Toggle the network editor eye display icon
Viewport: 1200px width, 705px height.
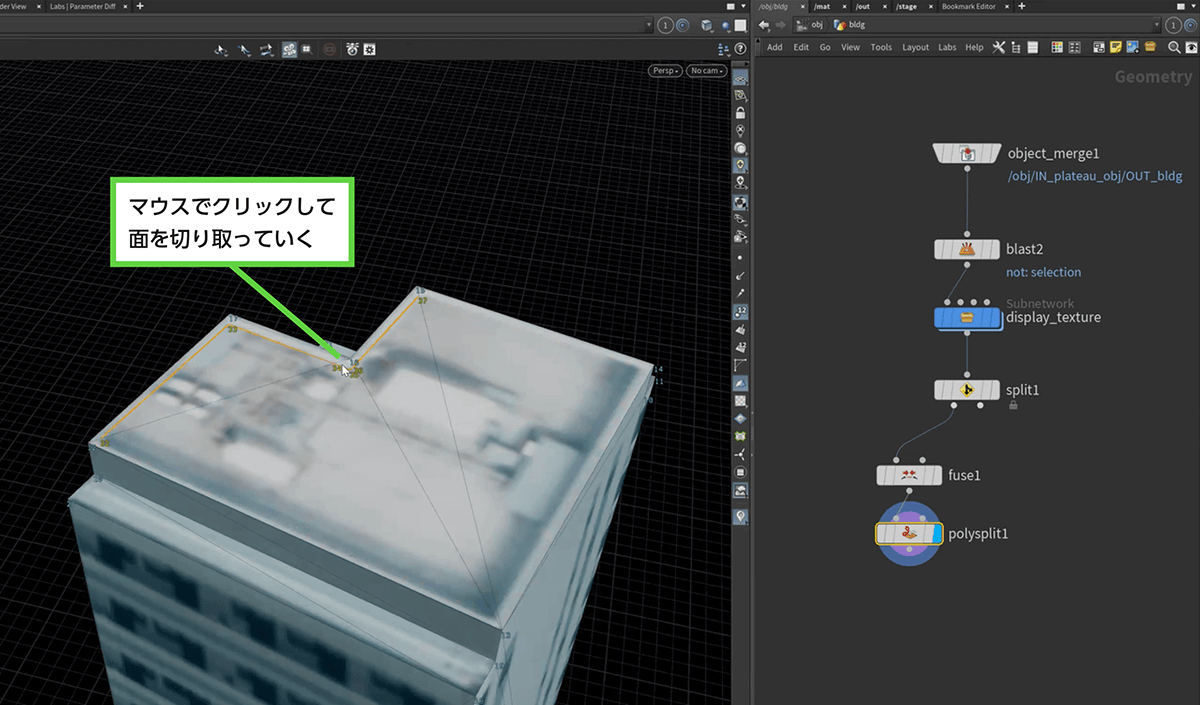1191,47
